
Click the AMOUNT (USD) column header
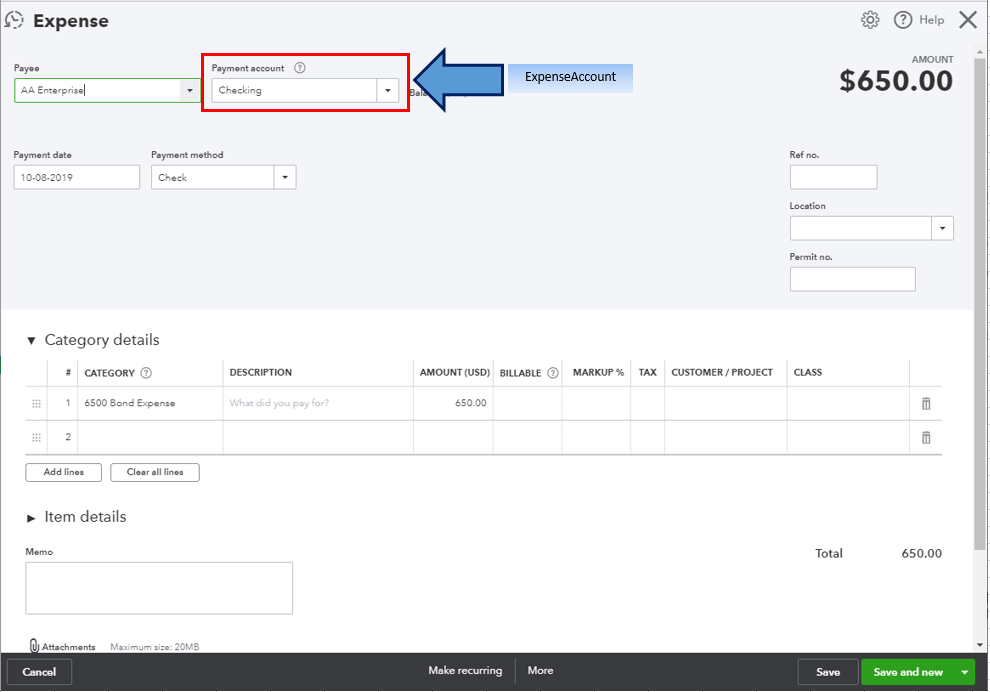pyautogui.click(x=455, y=373)
